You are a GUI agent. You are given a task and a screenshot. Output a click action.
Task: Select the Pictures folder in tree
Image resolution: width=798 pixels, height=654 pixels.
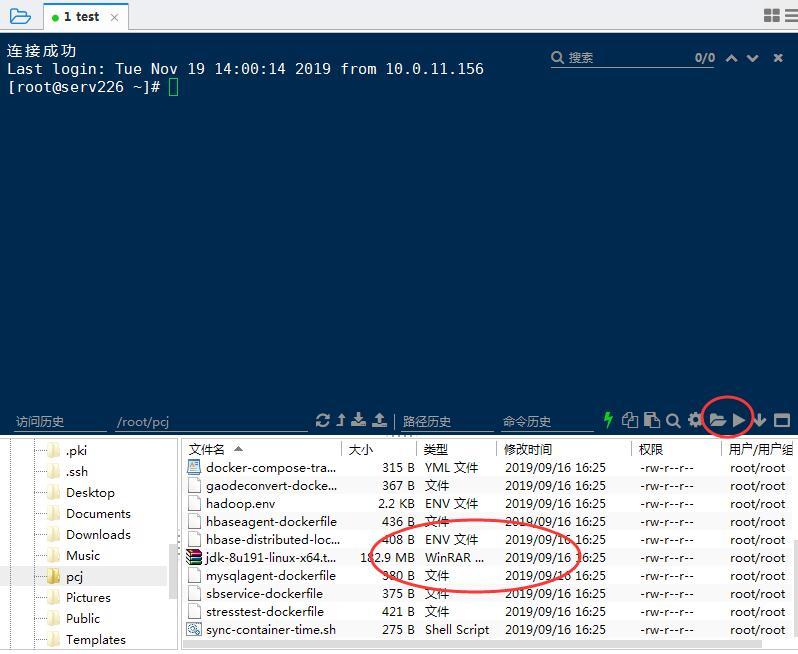pyautogui.click(x=89, y=598)
